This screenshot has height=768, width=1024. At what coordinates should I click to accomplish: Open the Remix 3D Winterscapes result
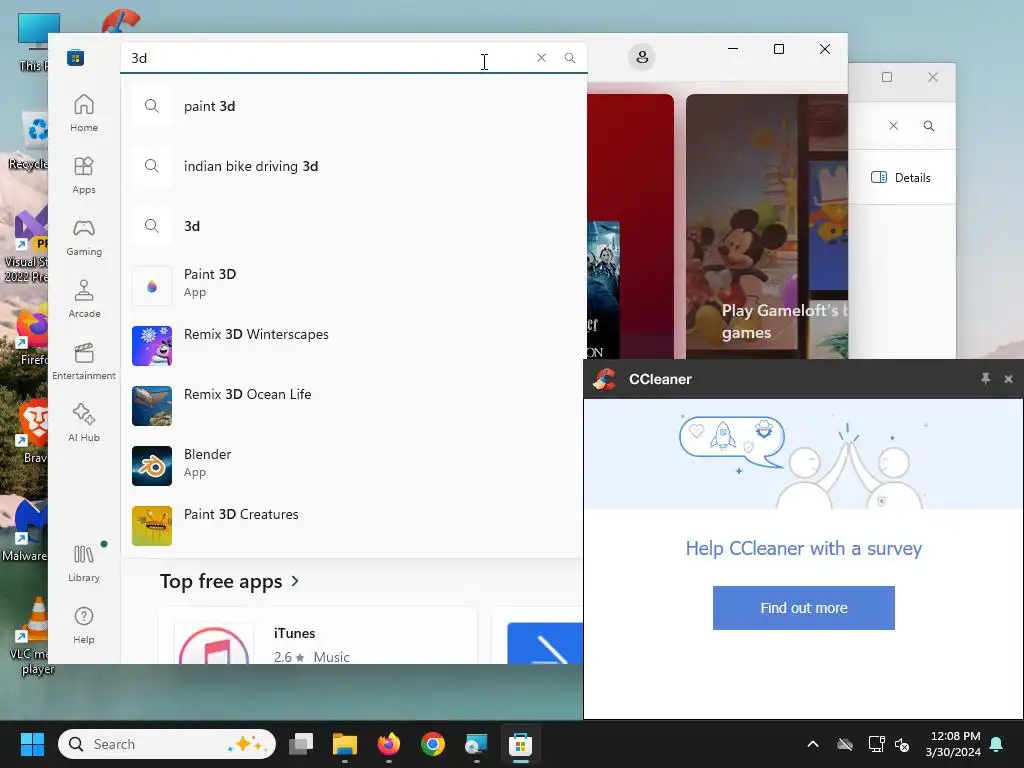tap(353, 345)
